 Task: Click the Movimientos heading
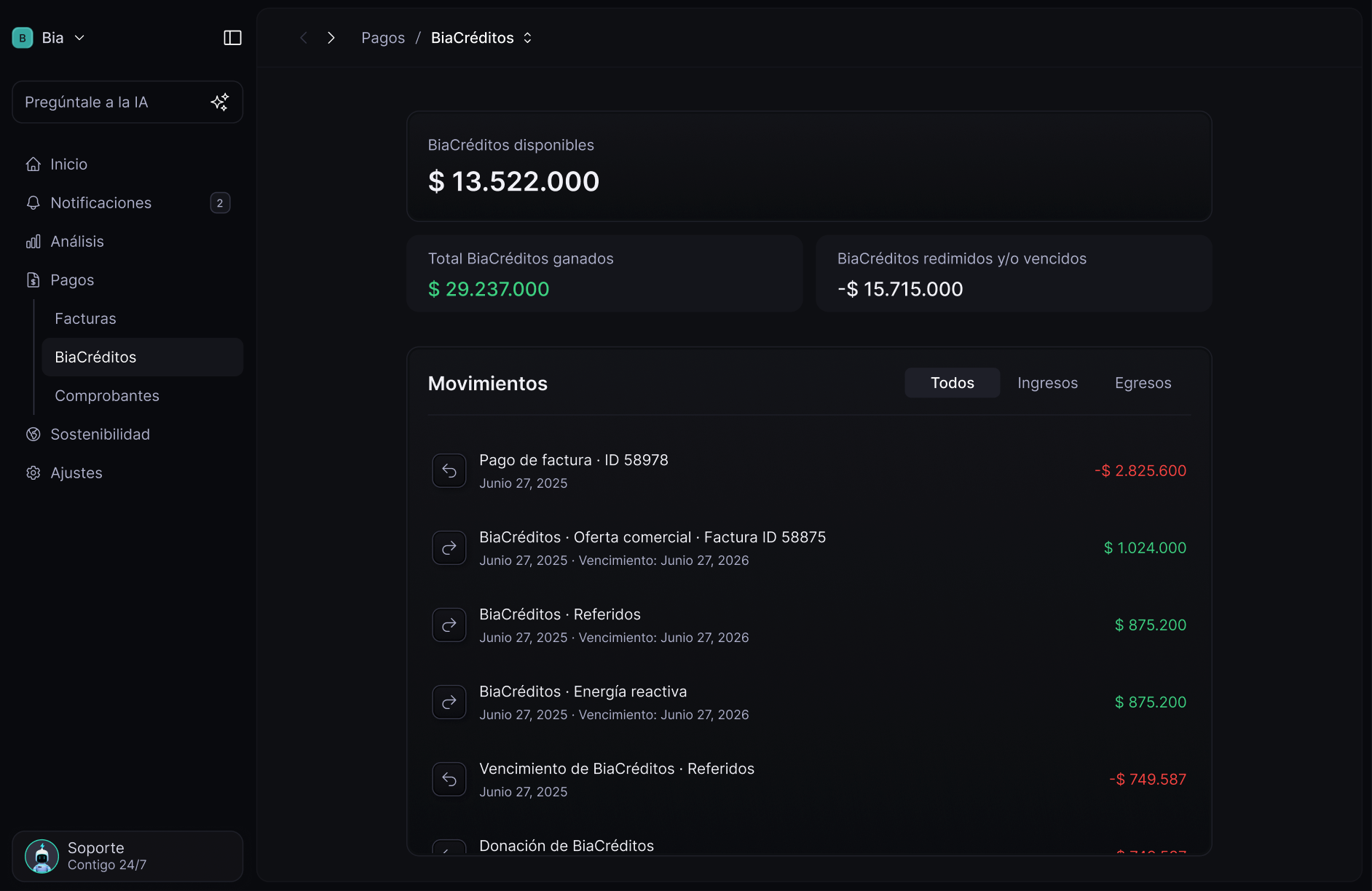point(488,384)
